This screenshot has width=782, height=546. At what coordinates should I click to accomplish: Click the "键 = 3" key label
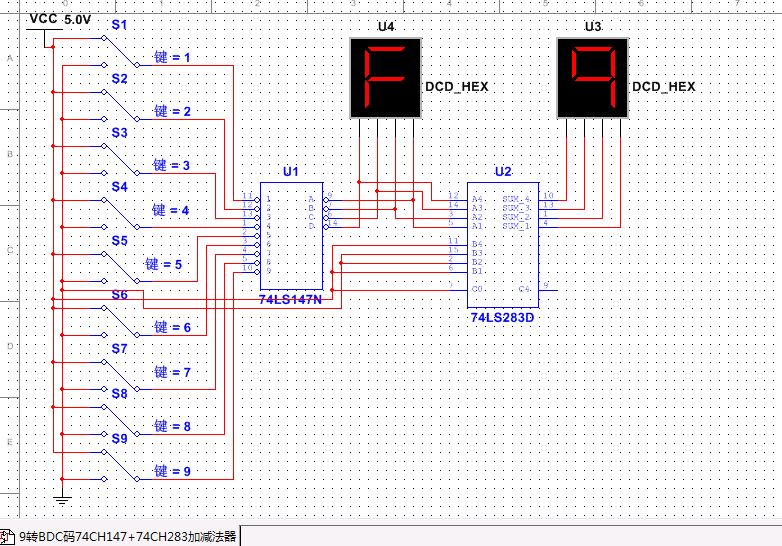pos(171,165)
